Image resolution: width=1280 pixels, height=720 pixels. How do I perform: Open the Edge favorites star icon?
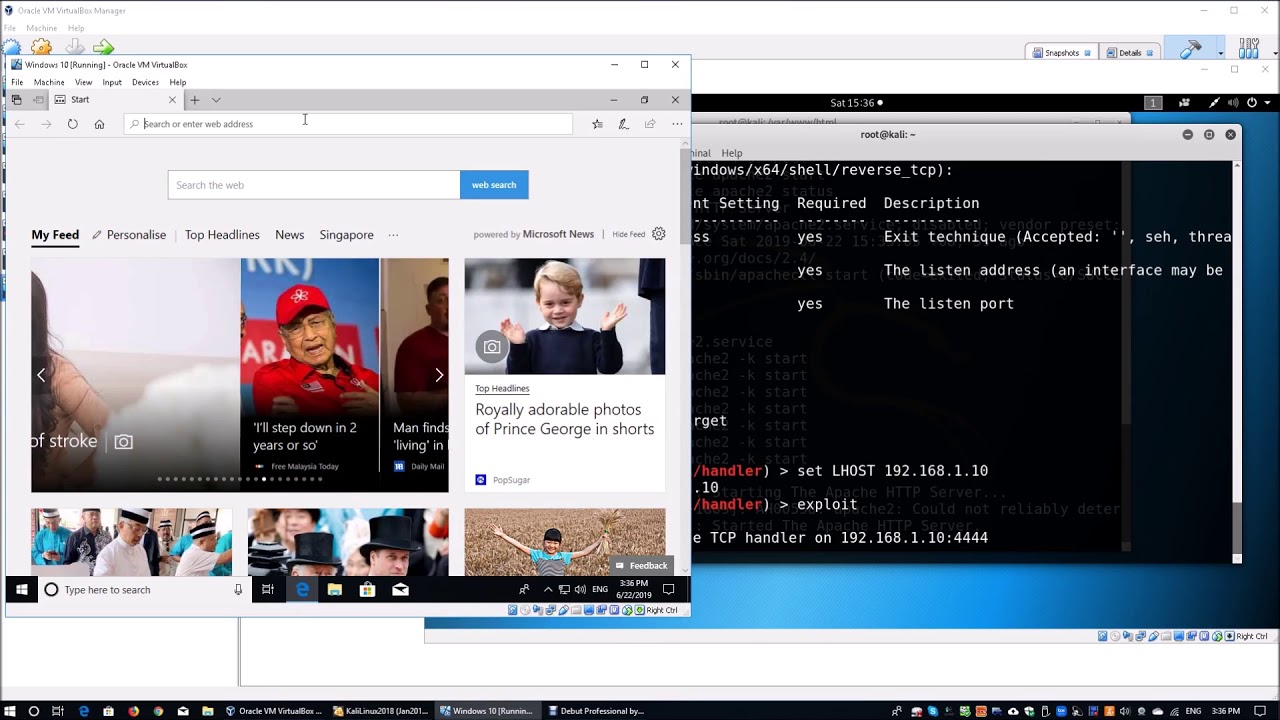point(597,124)
